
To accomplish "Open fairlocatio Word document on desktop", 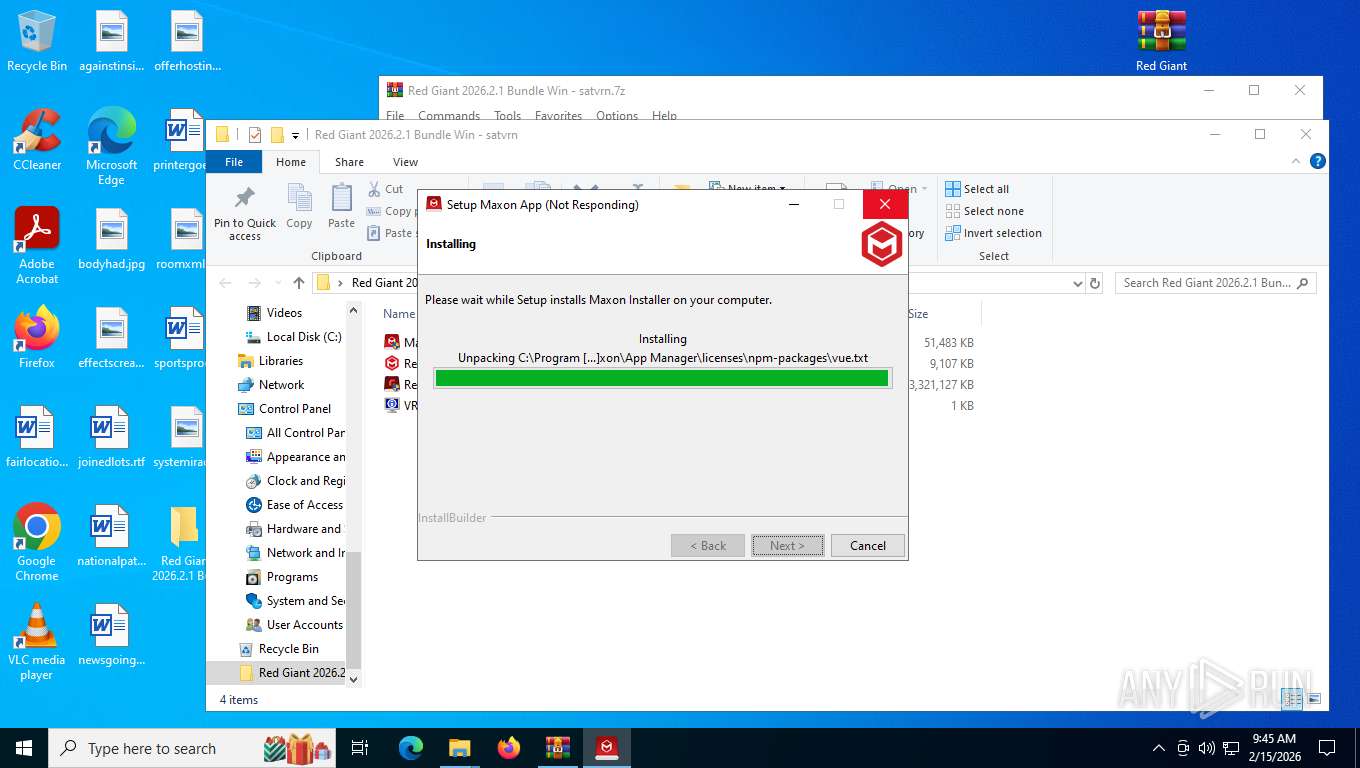I will coord(37,438).
